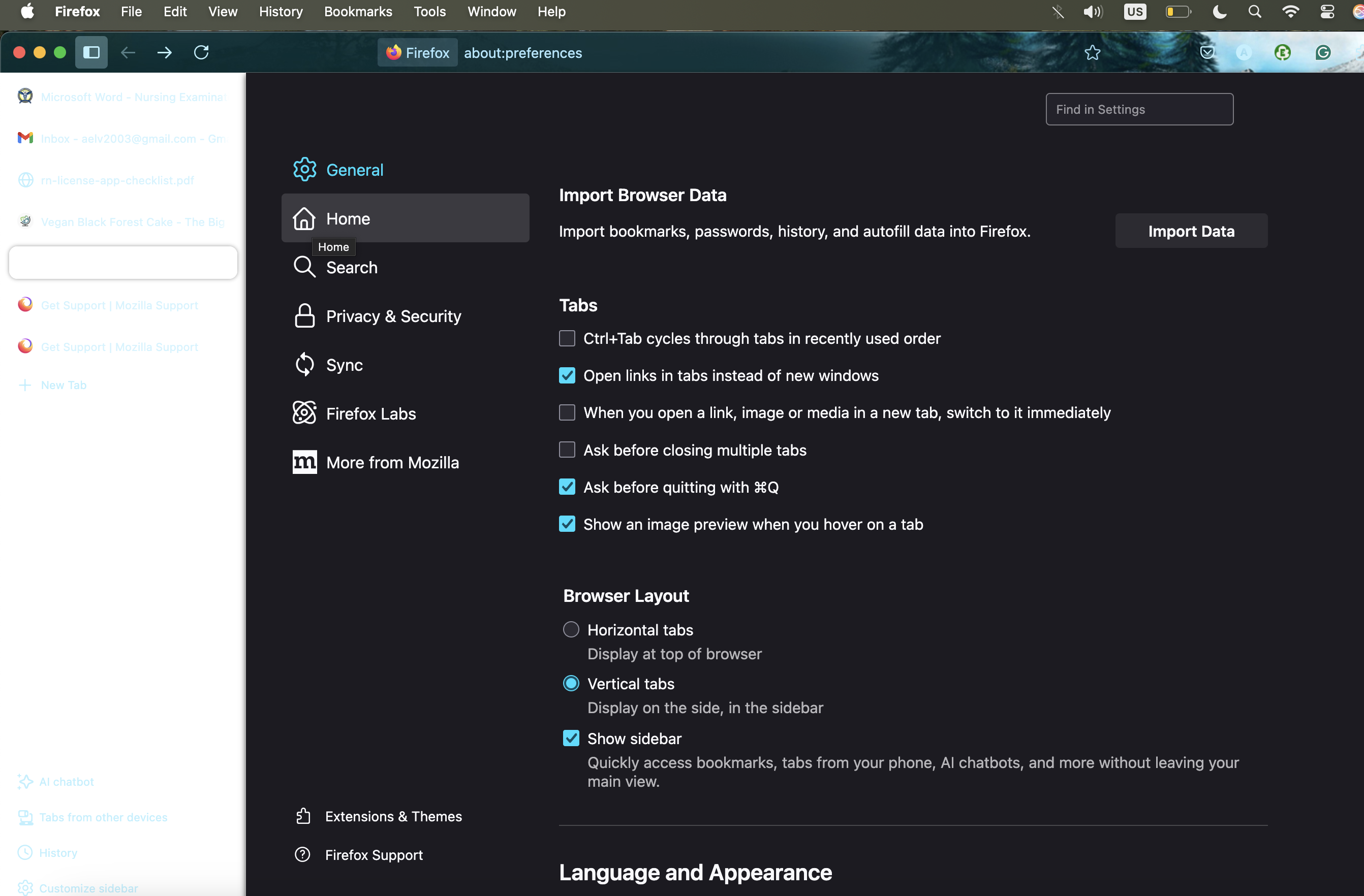Click the volume icon in menu bar
The width and height of the screenshot is (1364, 896).
pyautogui.click(x=1093, y=12)
